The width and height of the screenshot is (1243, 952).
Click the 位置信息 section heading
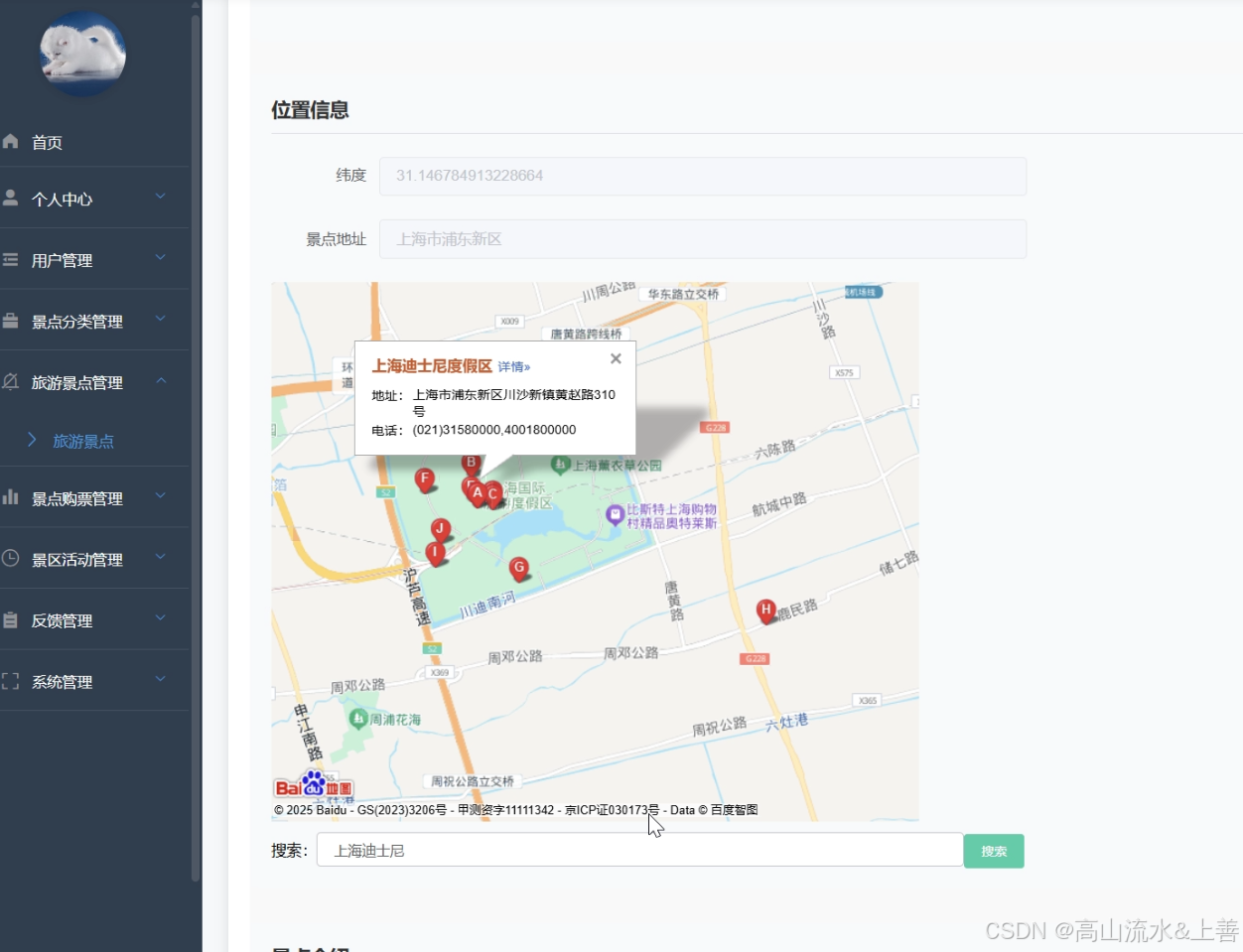click(310, 110)
